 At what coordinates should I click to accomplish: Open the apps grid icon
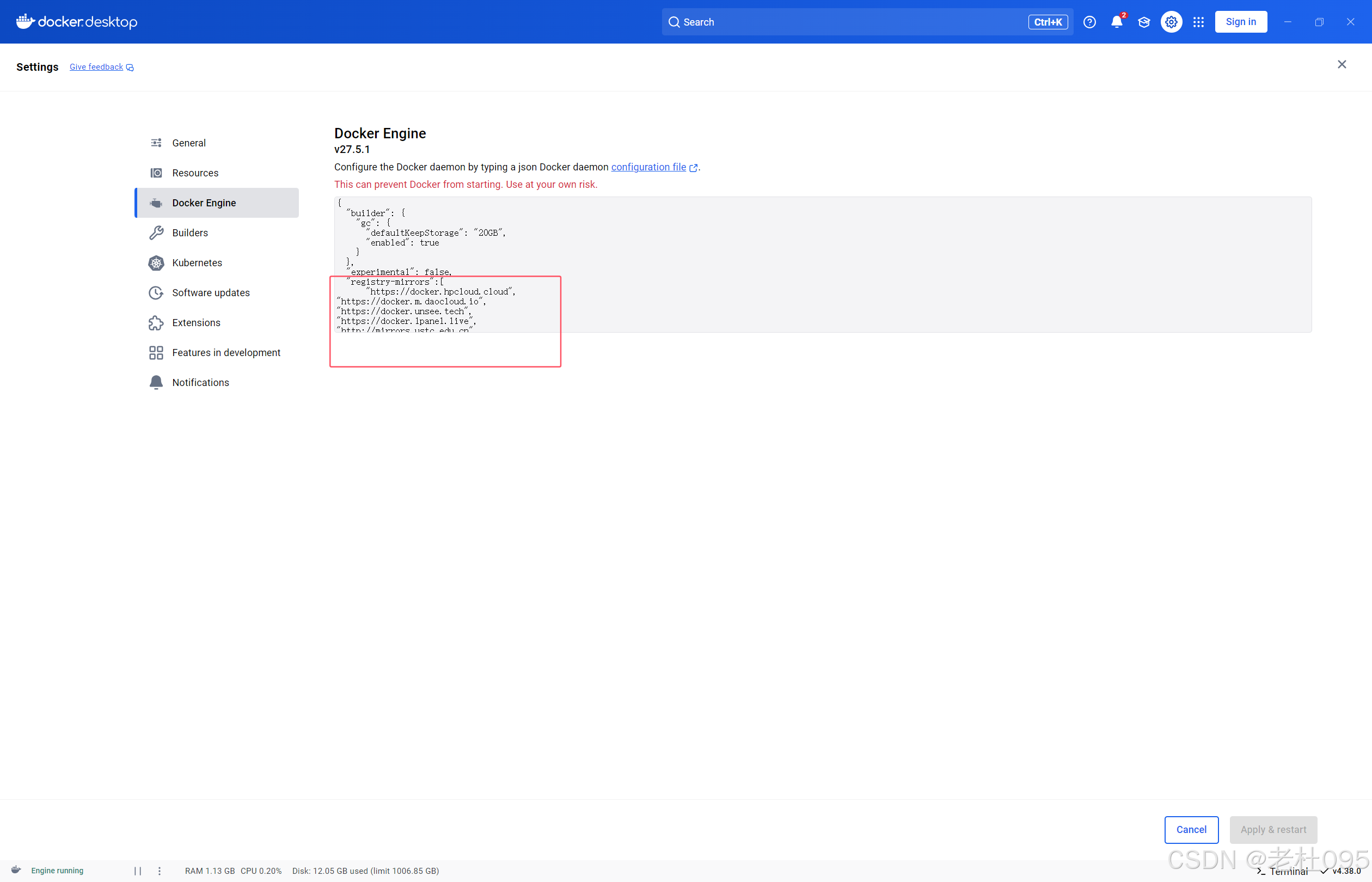1198,22
